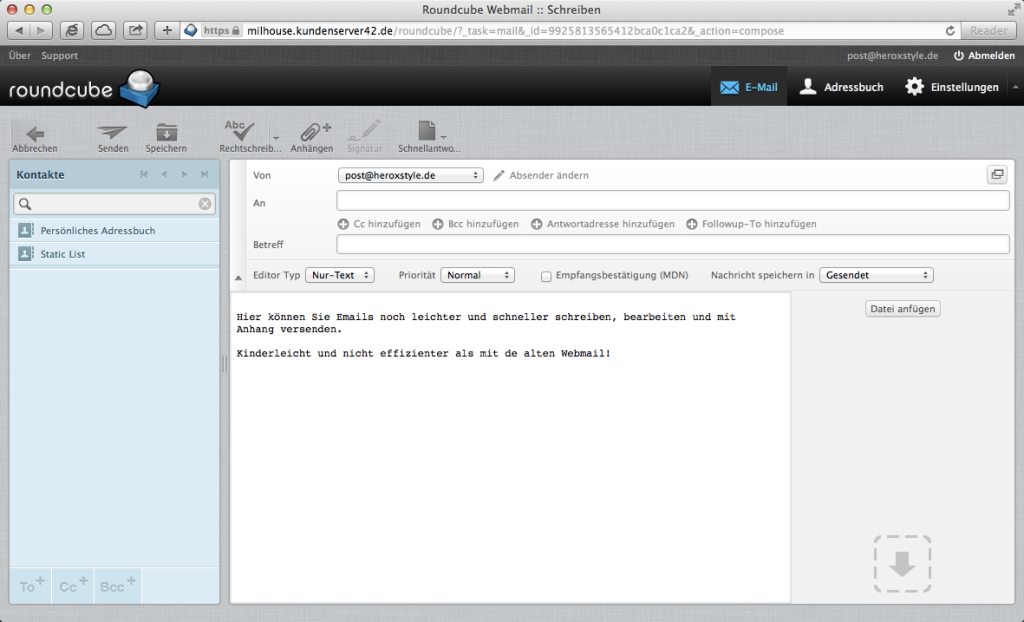1024x622 pixels.
Task: Save draft with the Speichern icon
Action: (166, 134)
